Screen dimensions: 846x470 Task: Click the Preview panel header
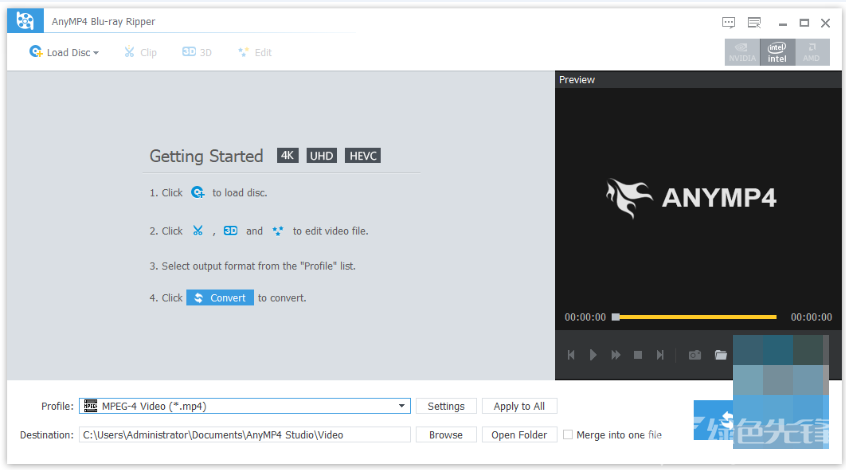click(x=698, y=79)
